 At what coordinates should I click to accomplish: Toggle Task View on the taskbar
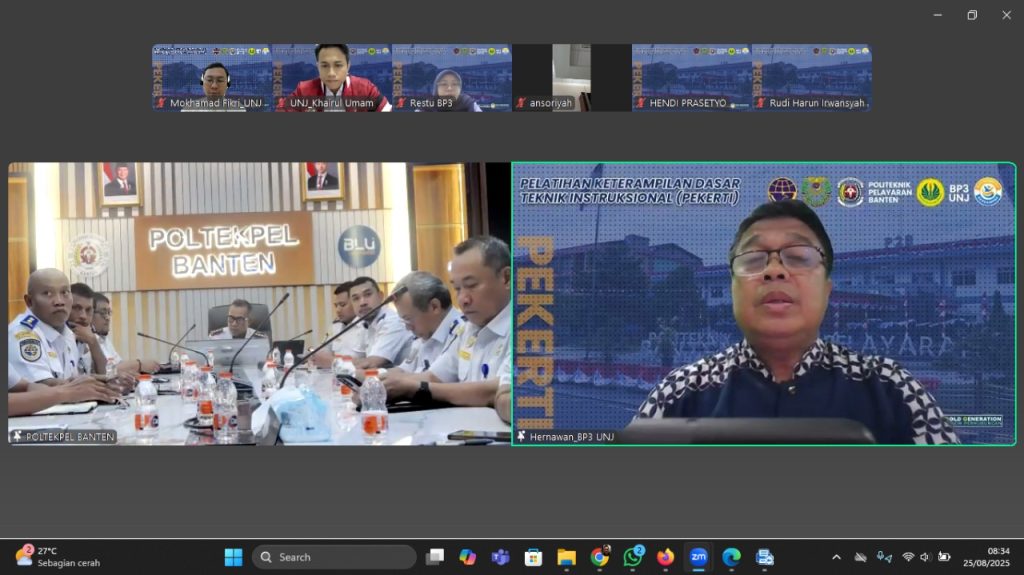(435, 557)
